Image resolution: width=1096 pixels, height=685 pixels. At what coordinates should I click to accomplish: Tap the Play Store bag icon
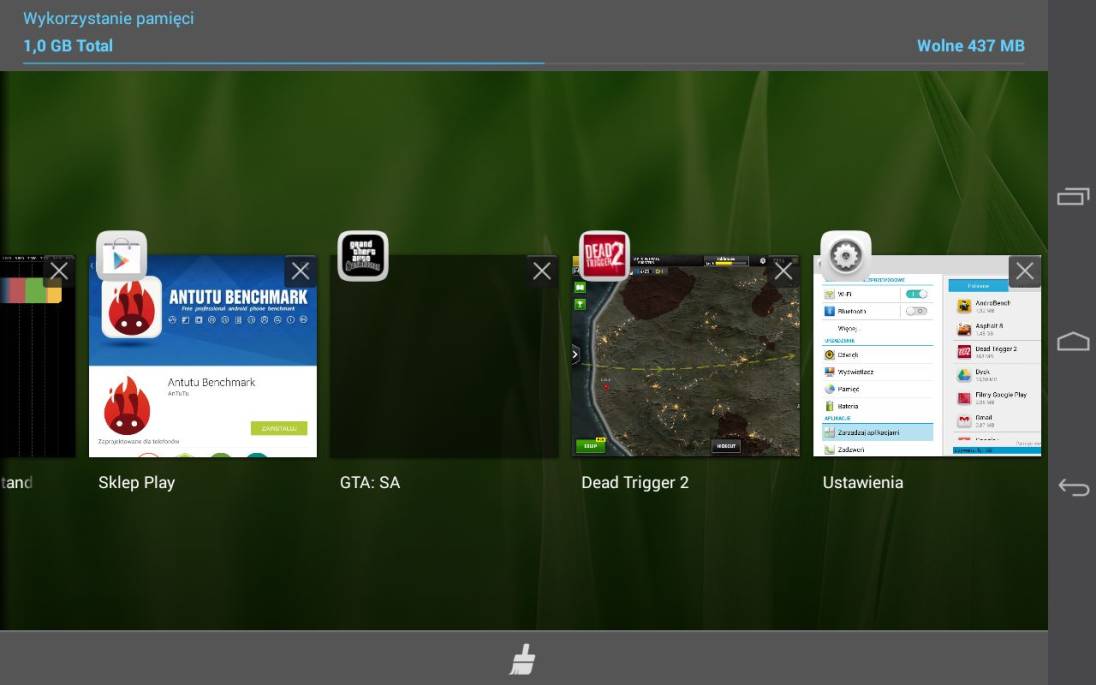tap(122, 256)
